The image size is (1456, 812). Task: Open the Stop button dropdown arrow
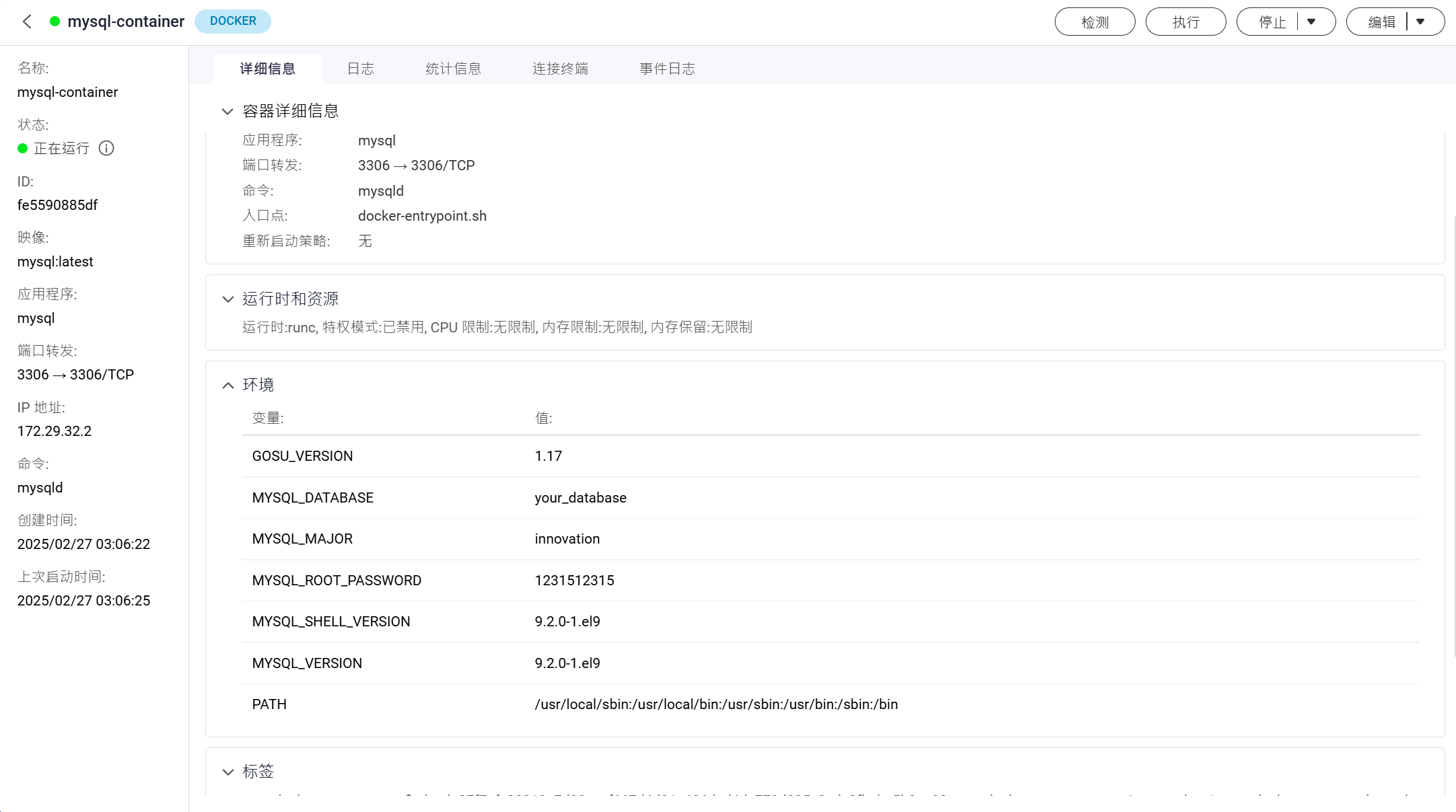tap(1311, 22)
